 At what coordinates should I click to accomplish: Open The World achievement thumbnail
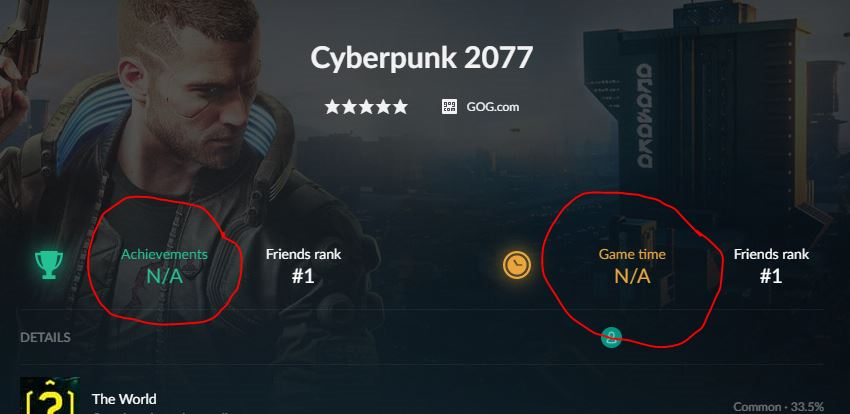50,396
